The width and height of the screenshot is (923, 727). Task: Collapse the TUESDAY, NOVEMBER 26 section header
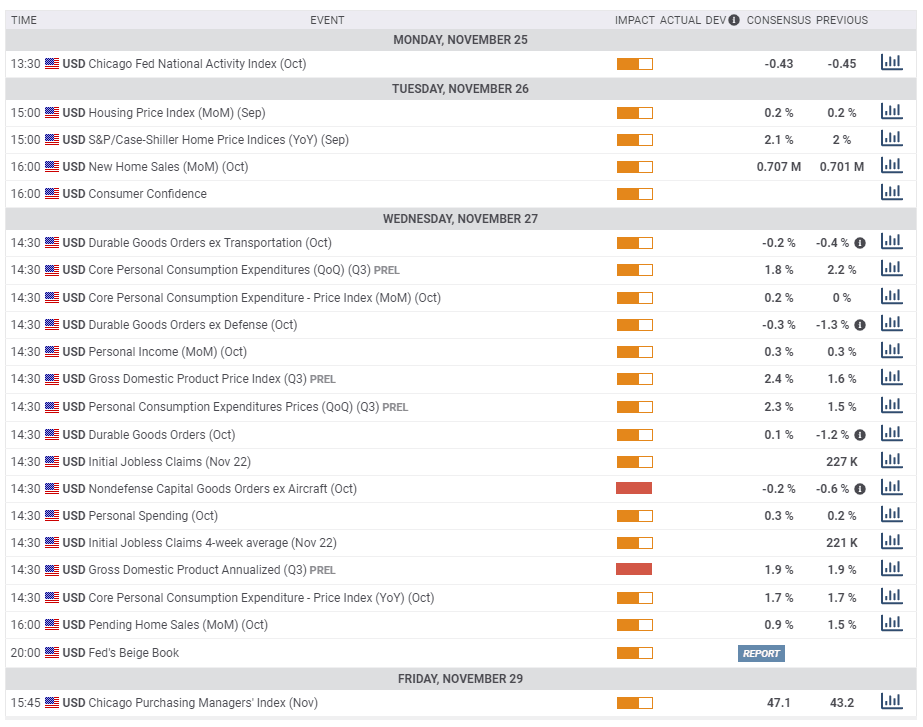tap(460, 88)
